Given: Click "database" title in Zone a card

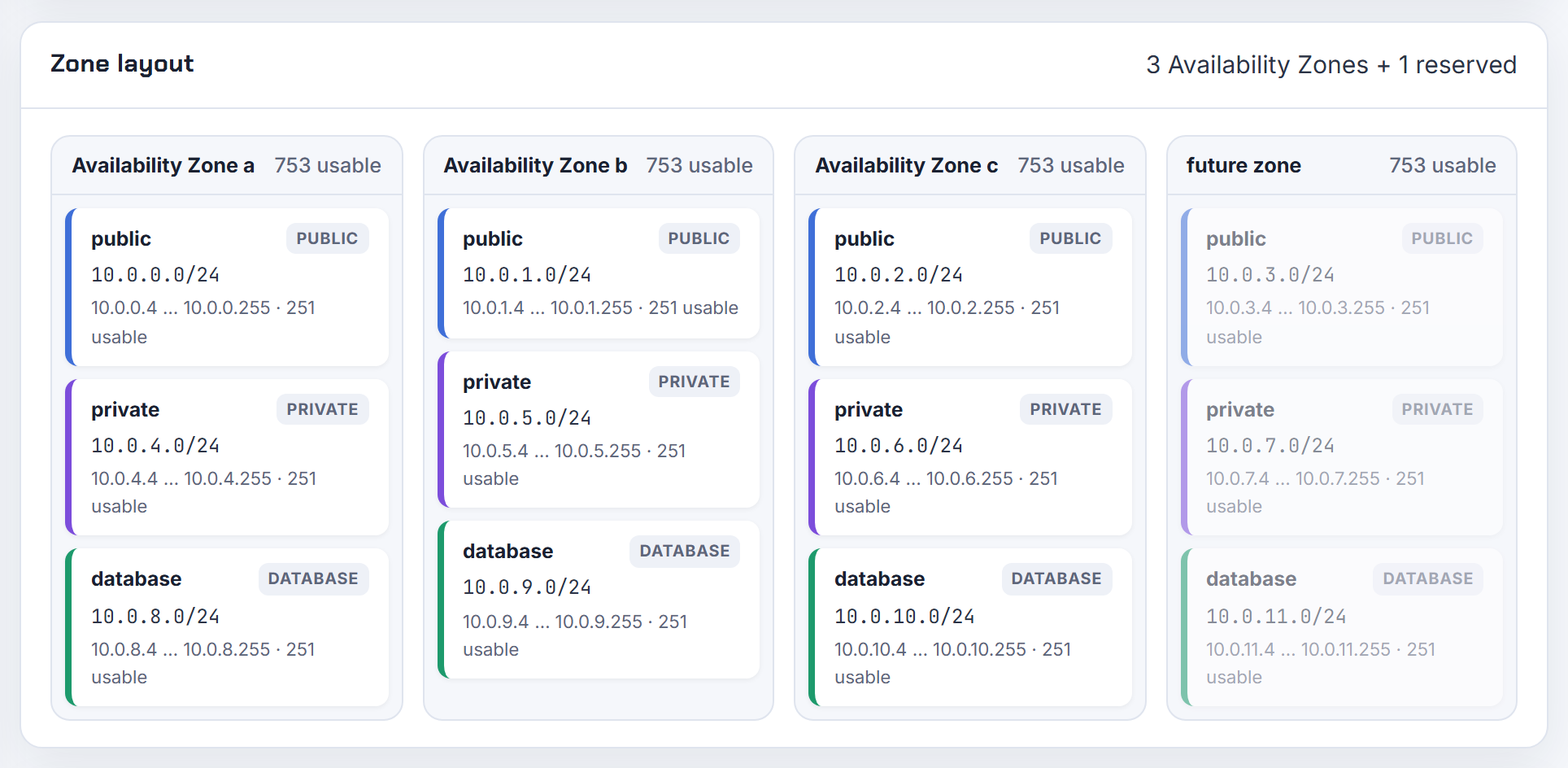Looking at the screenshot, I should coord(137,578).
